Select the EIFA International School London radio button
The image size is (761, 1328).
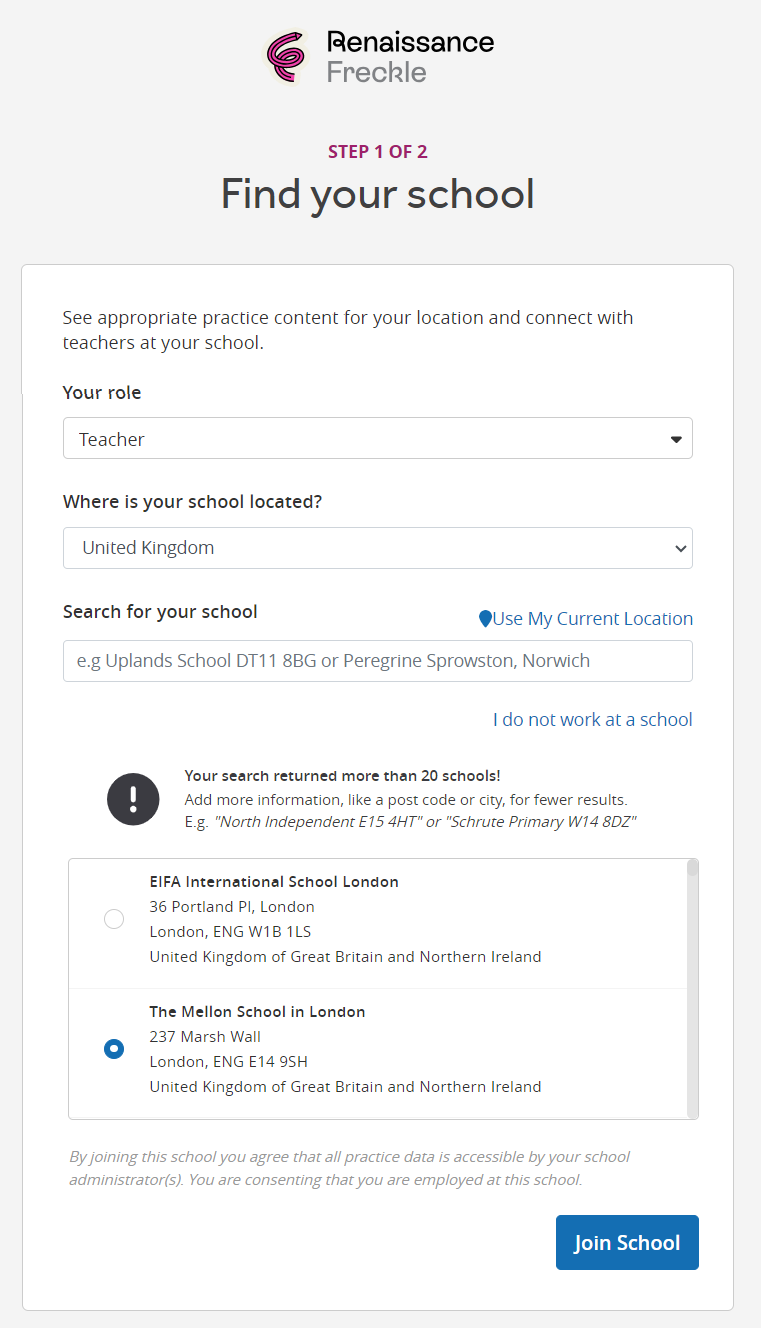[114, 919]
